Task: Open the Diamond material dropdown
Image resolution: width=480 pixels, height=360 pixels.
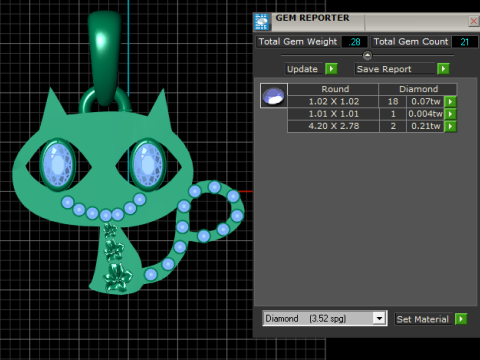Action: [x=379, y=319]
